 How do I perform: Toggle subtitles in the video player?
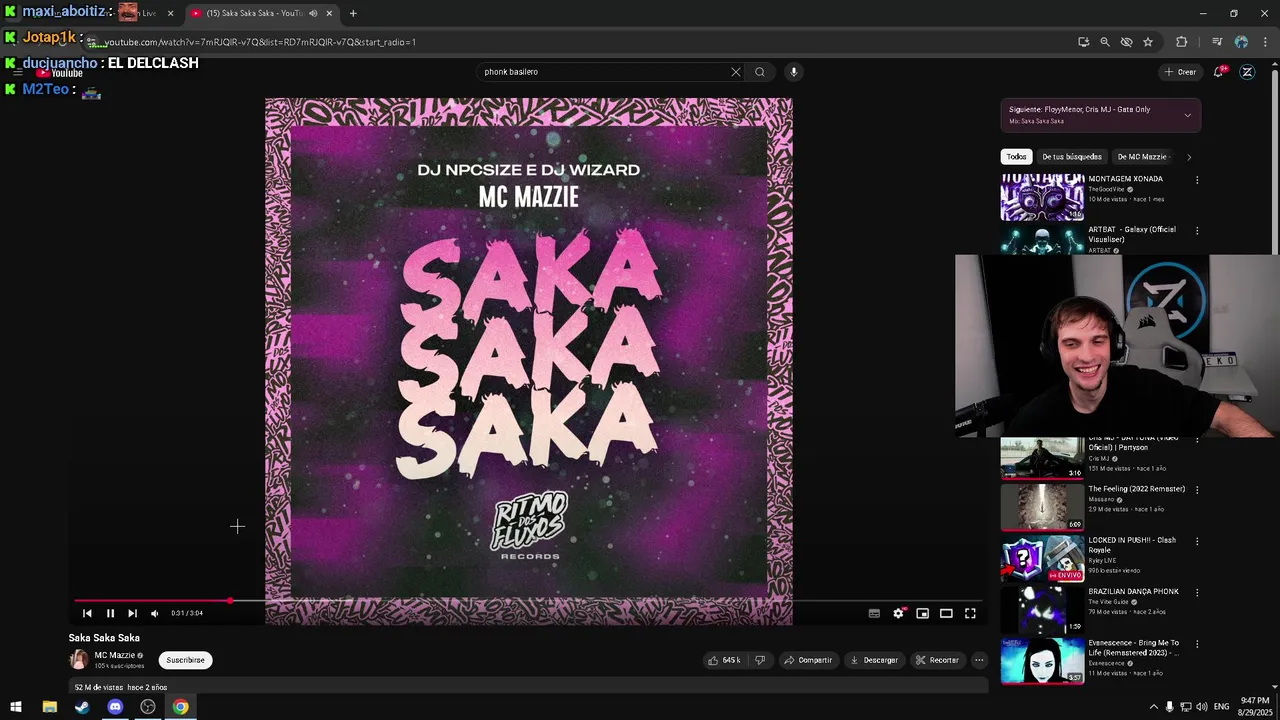tap(874, 613)
